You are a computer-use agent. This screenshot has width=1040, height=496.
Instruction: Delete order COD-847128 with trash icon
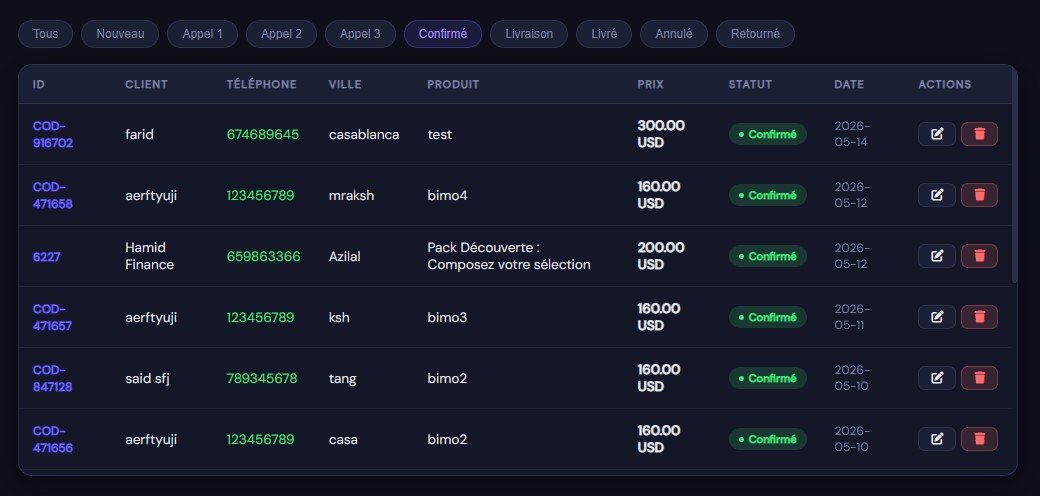tap(979, 378)
